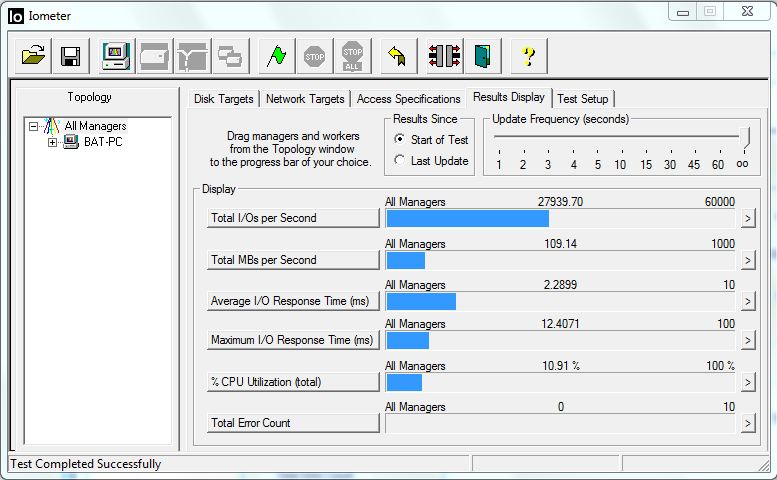Click the 12.4071 maximum response value
The image size is (777, 480).
(x=560, y=324)
